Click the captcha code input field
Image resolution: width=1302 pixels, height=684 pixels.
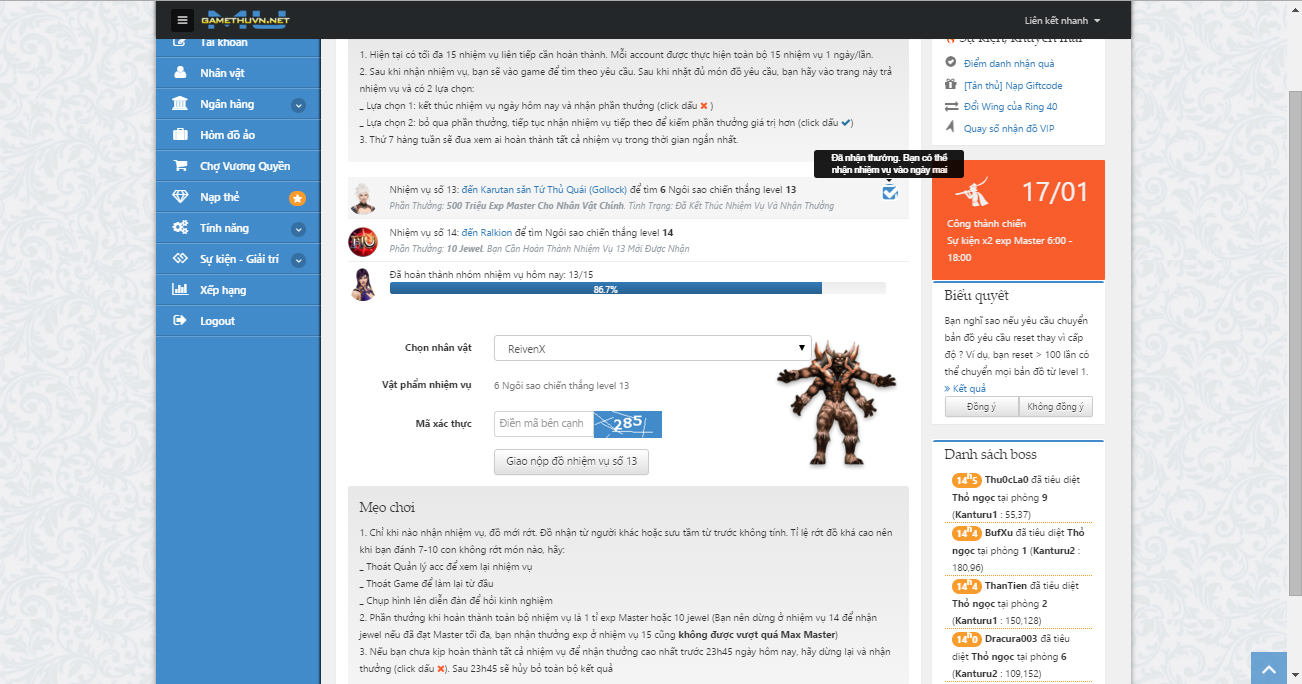coord(543,424)
